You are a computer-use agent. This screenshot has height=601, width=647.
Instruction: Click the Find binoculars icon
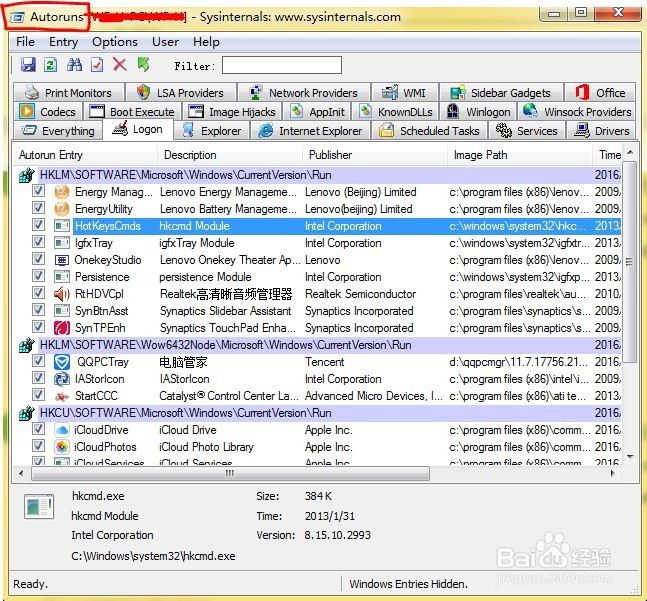click(x=74, y=65)
